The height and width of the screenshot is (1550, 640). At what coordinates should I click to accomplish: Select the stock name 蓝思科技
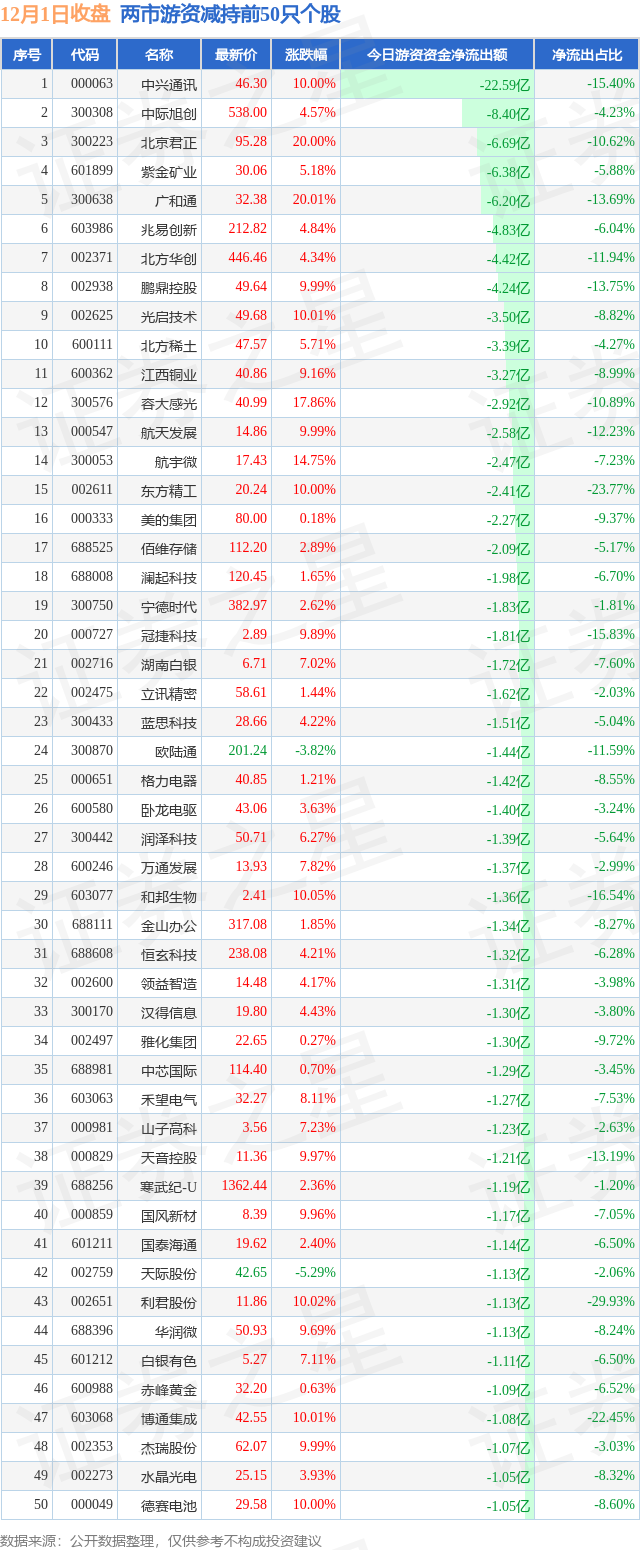[x=169, y=722]
